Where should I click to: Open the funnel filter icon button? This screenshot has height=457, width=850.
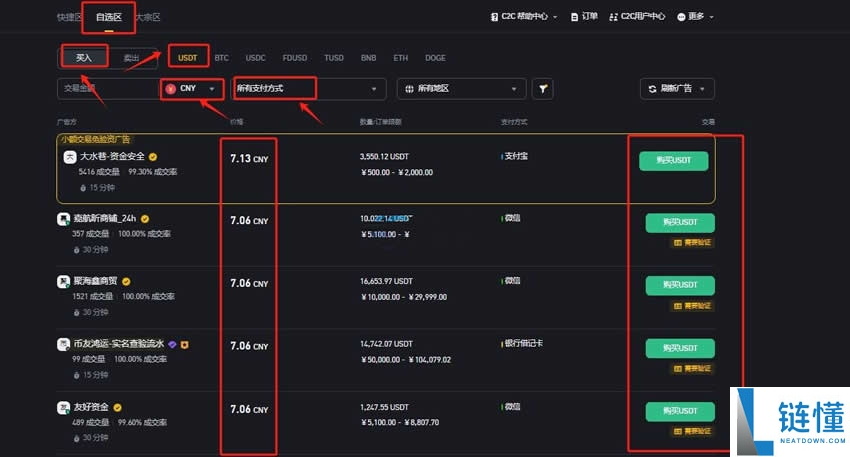point(543,88)
